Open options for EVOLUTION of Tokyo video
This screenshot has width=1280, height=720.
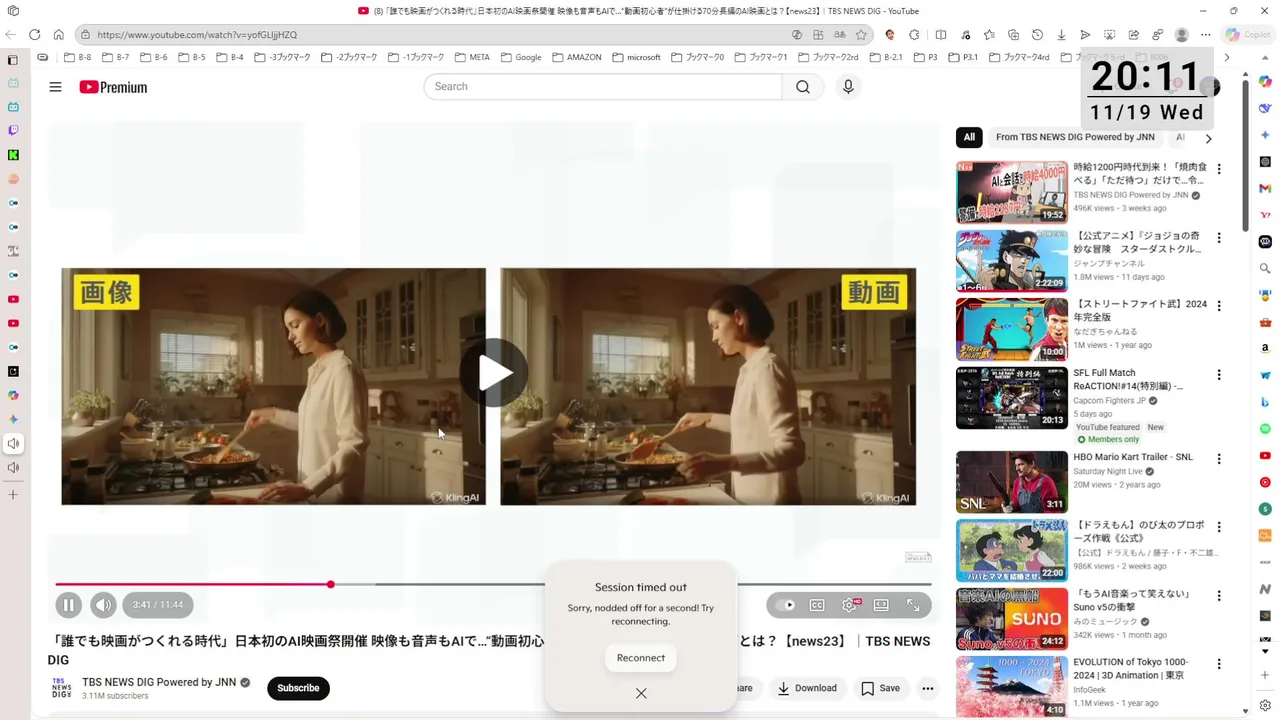tap(1219, 664)
